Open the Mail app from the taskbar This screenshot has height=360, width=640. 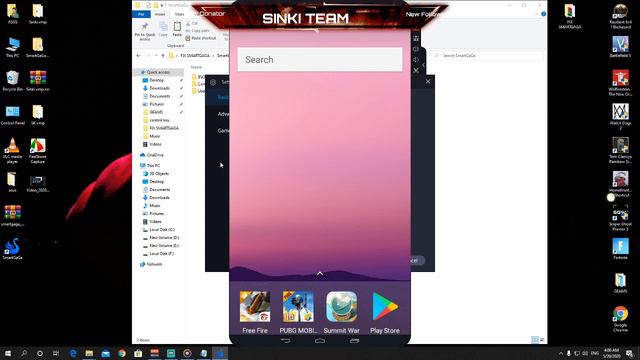106,353
